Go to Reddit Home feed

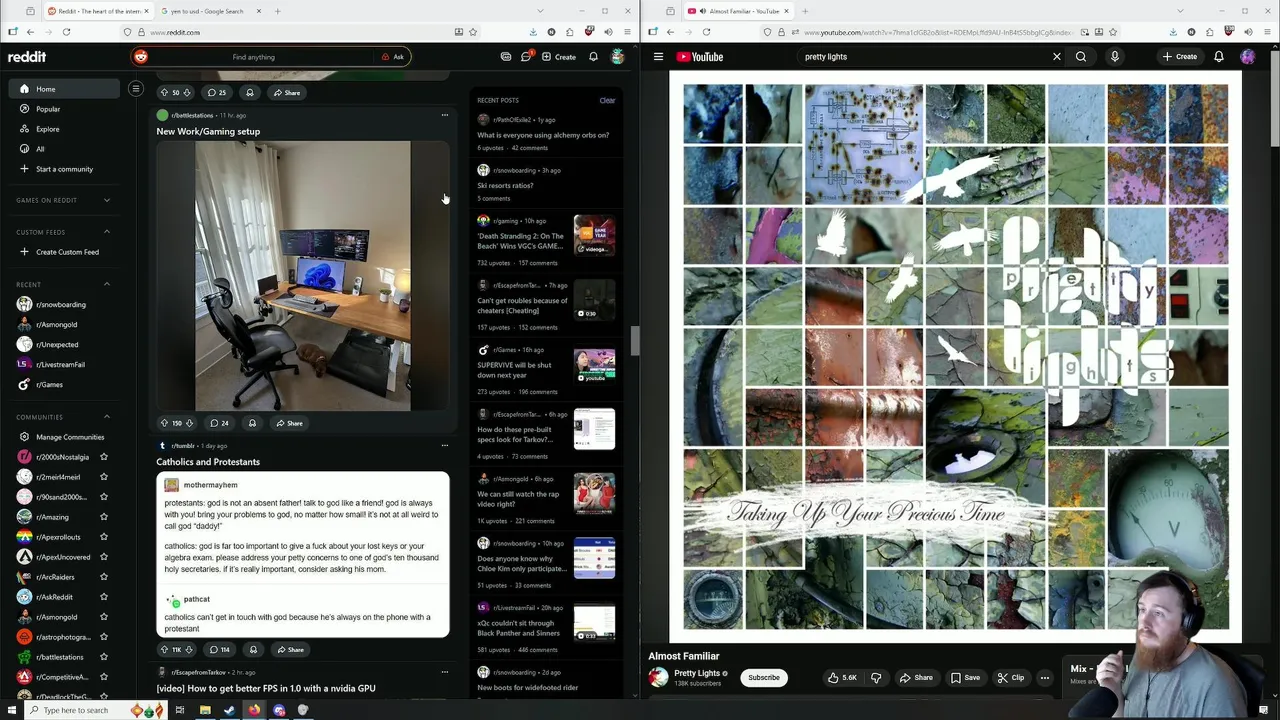pos(66,89)
